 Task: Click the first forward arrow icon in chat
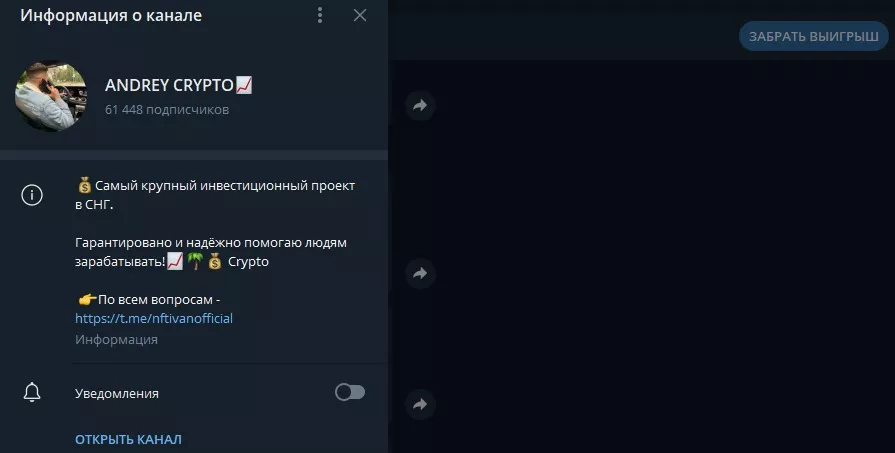(420, 105)
